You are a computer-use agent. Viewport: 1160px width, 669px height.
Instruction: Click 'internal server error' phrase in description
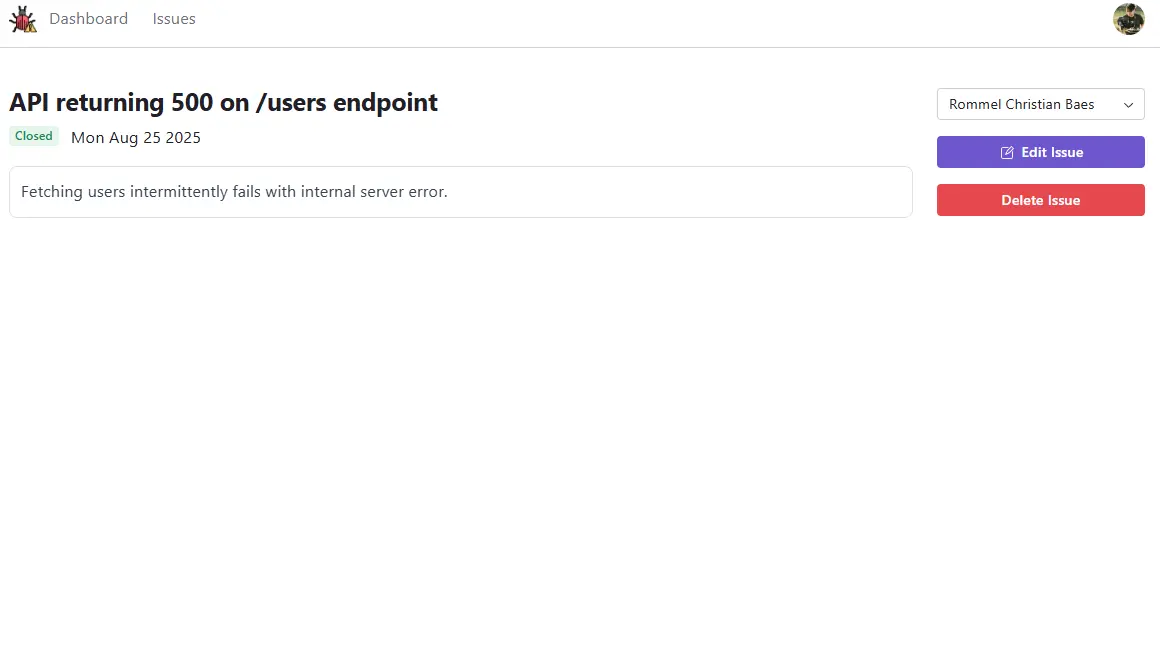(374, 192)
